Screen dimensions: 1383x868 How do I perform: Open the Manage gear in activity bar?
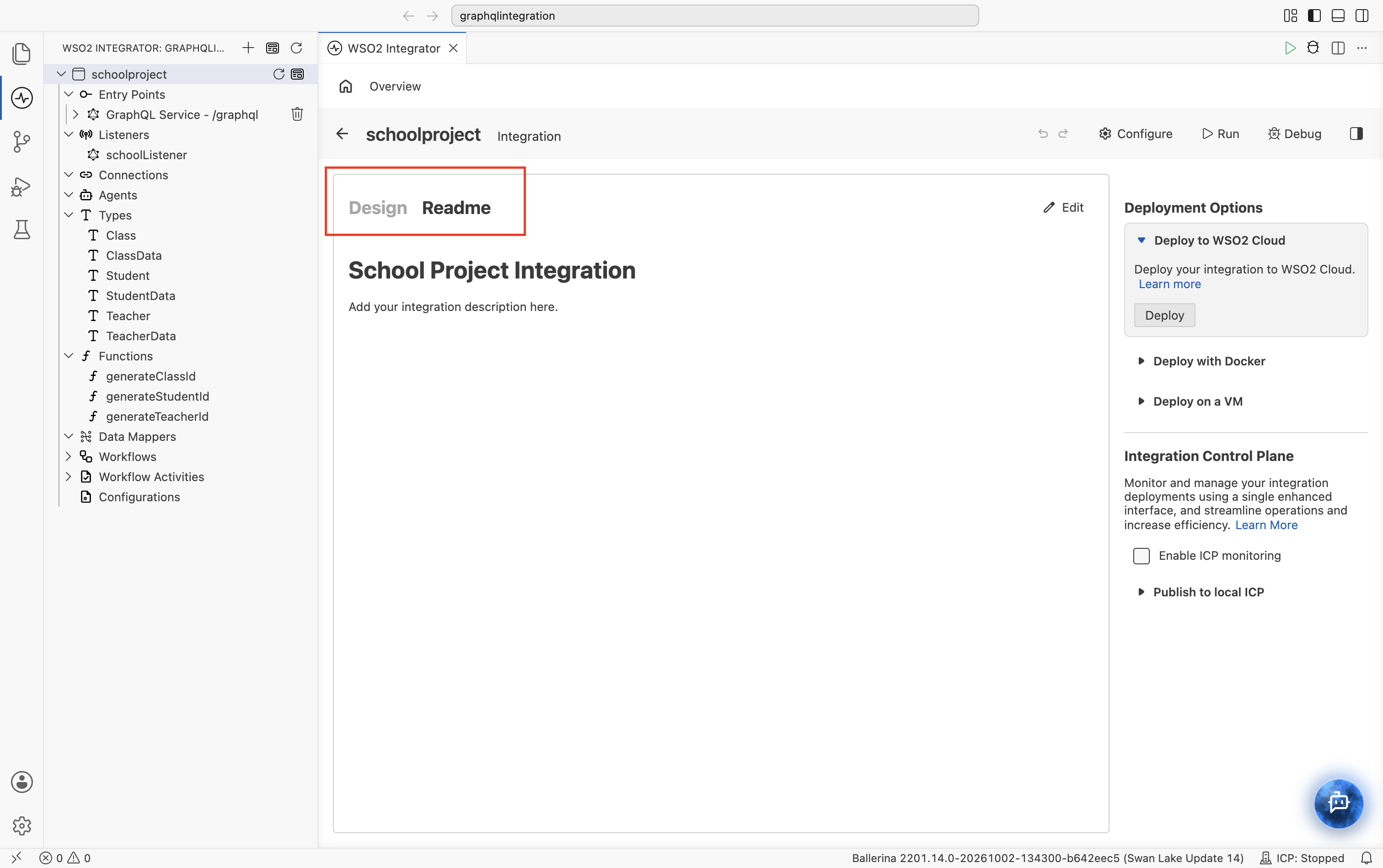pos(22,825)
